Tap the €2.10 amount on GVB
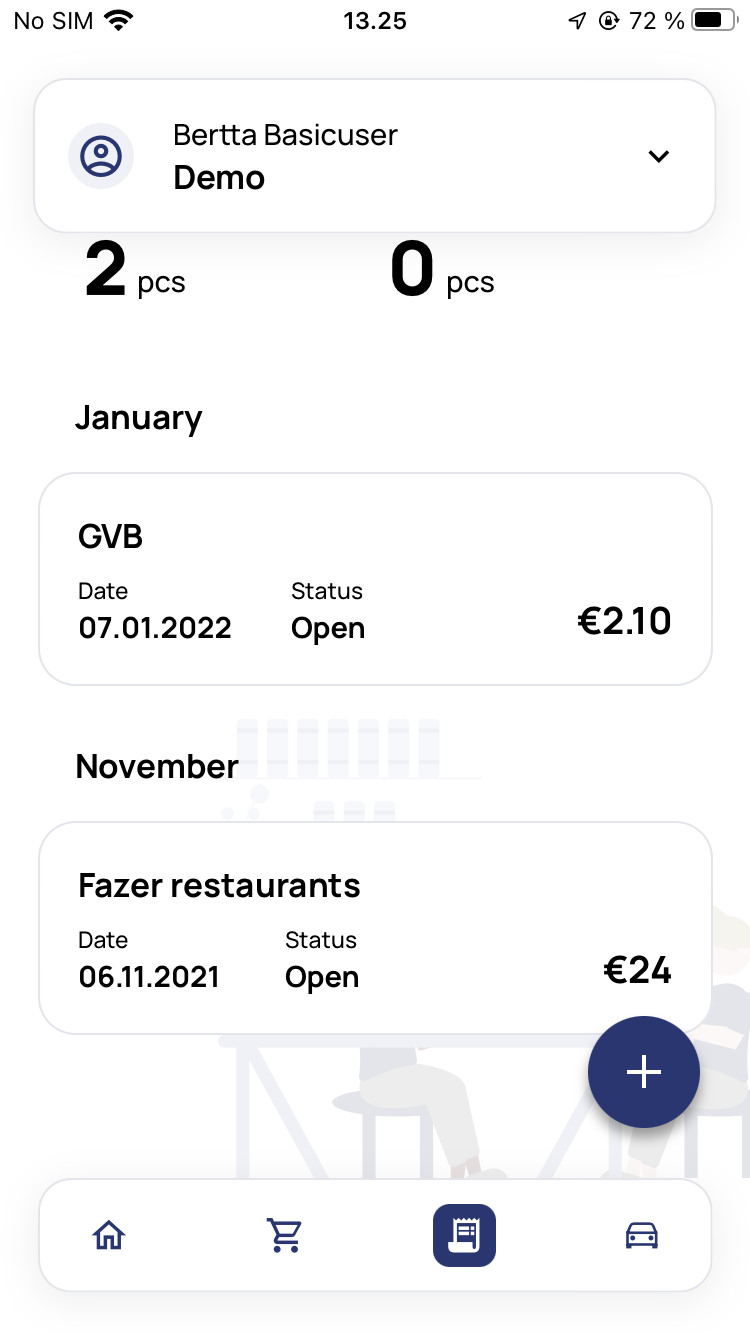The width and height of the screenshot is (750, 1334). point(624,622)
